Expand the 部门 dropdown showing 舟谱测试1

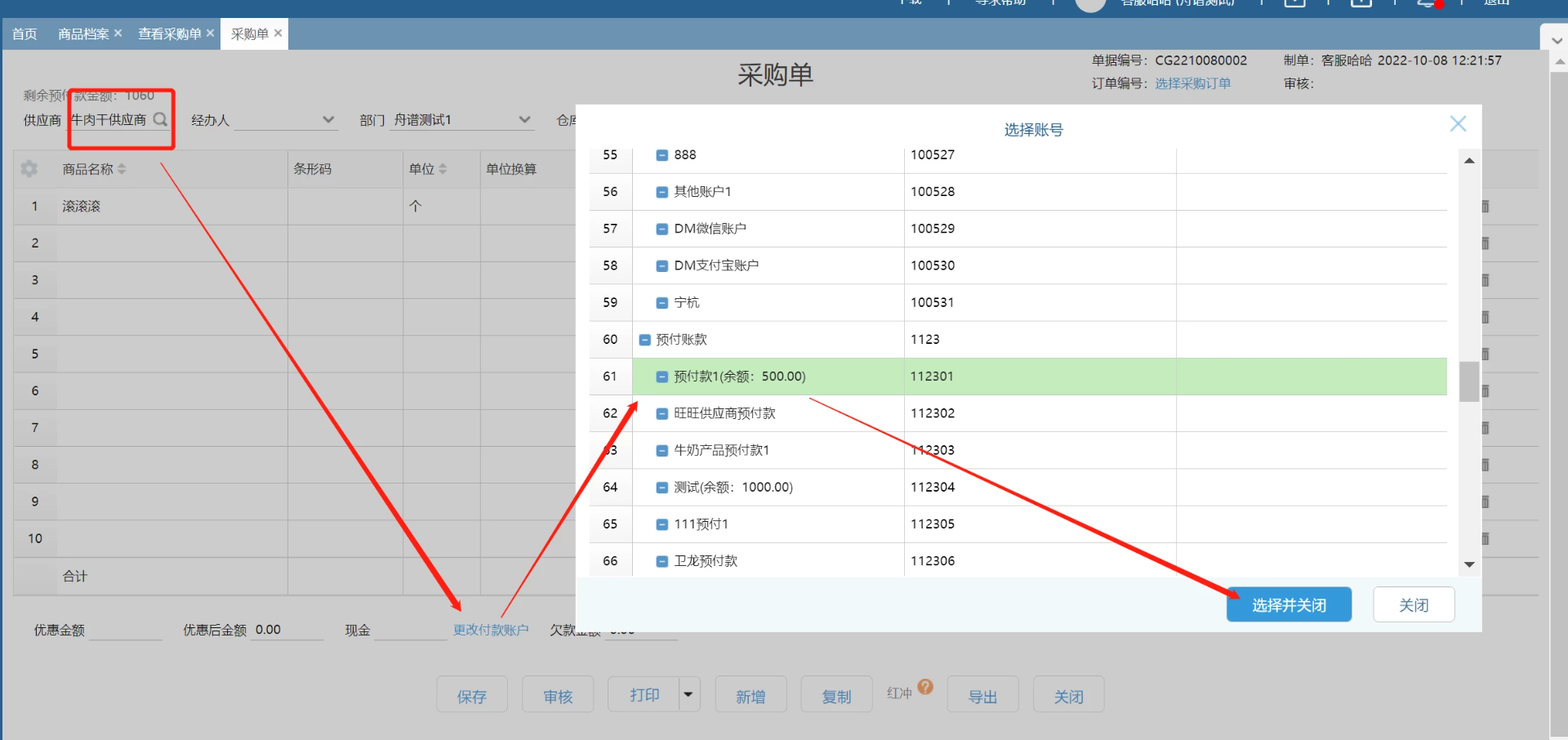[524, 120]
